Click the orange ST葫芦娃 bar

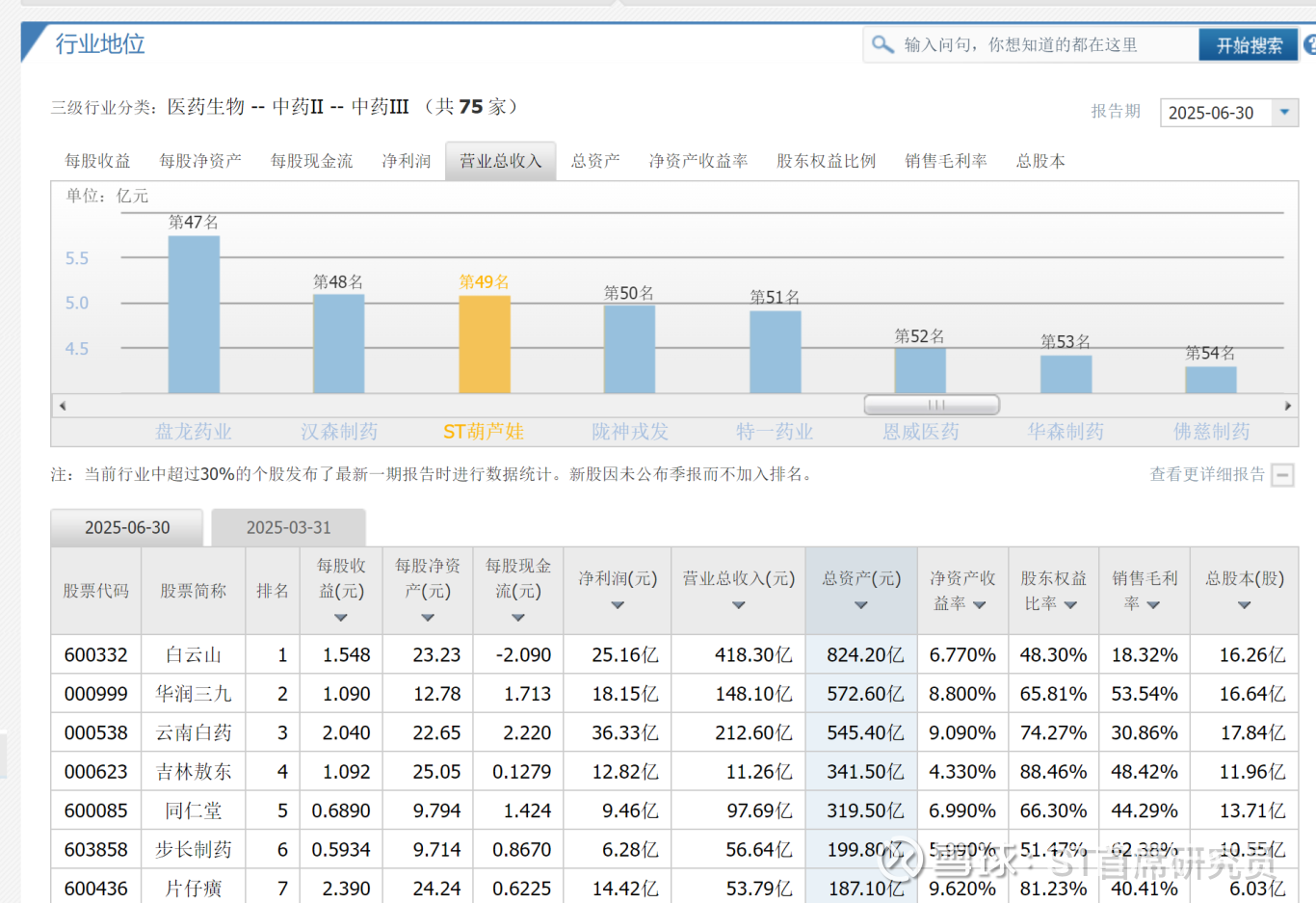pyautogui.click(x=485, y=344)
